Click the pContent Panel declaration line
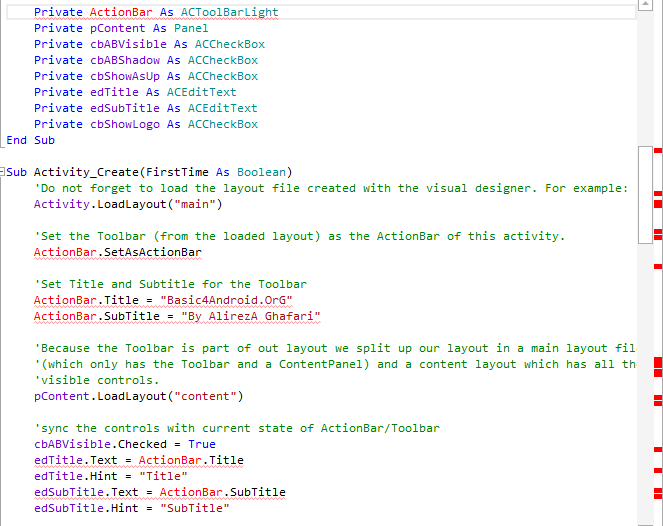 pos(120,28)
